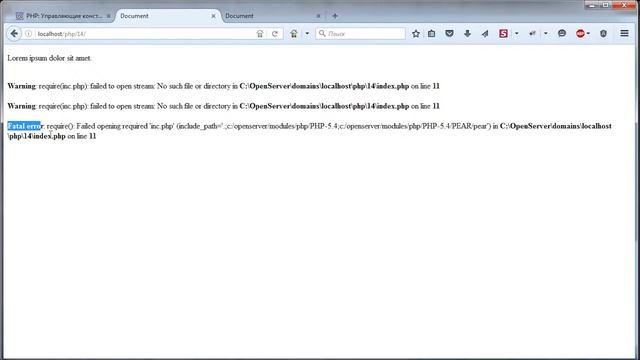Click the reader-mode icon inside the address bar
This screenshot has height=360, width=640.
click(260, 34)
